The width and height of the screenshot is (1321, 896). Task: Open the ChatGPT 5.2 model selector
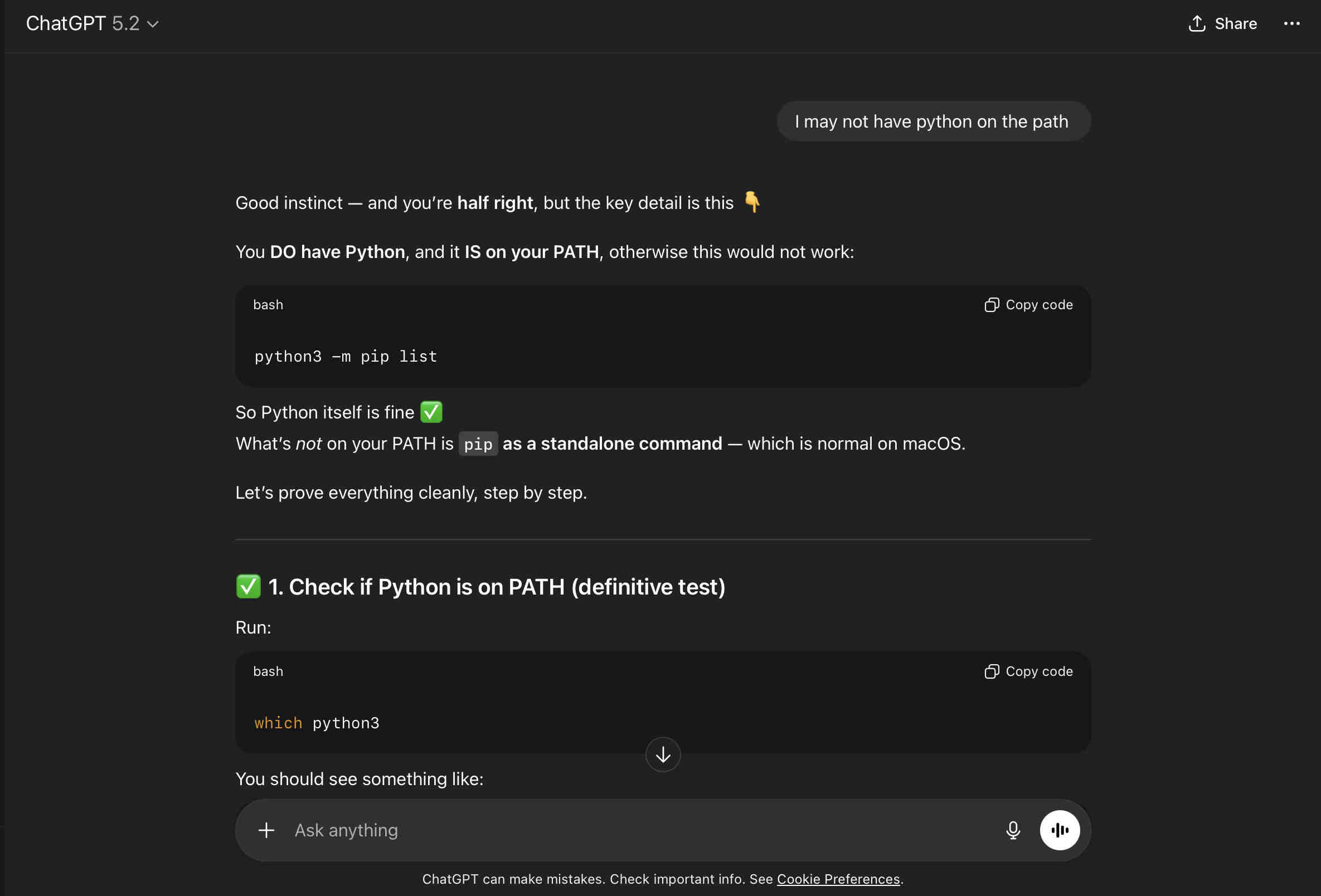[x=92, y=23]
